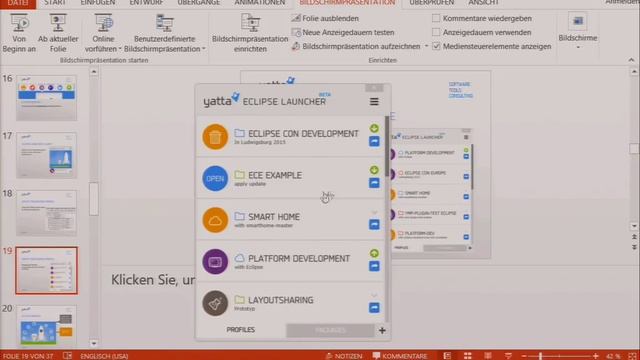Viewport: 640px width, 360px height.
Task: Start slideshow icon in status bar
Action: [x=508, y=356]
